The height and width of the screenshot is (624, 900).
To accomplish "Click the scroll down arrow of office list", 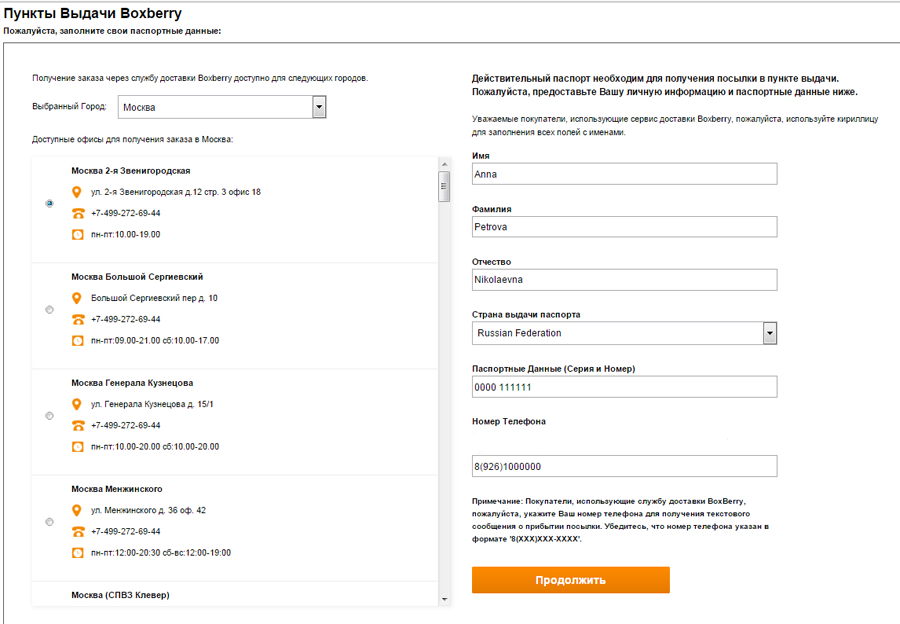I will click(x=444, y=599).
